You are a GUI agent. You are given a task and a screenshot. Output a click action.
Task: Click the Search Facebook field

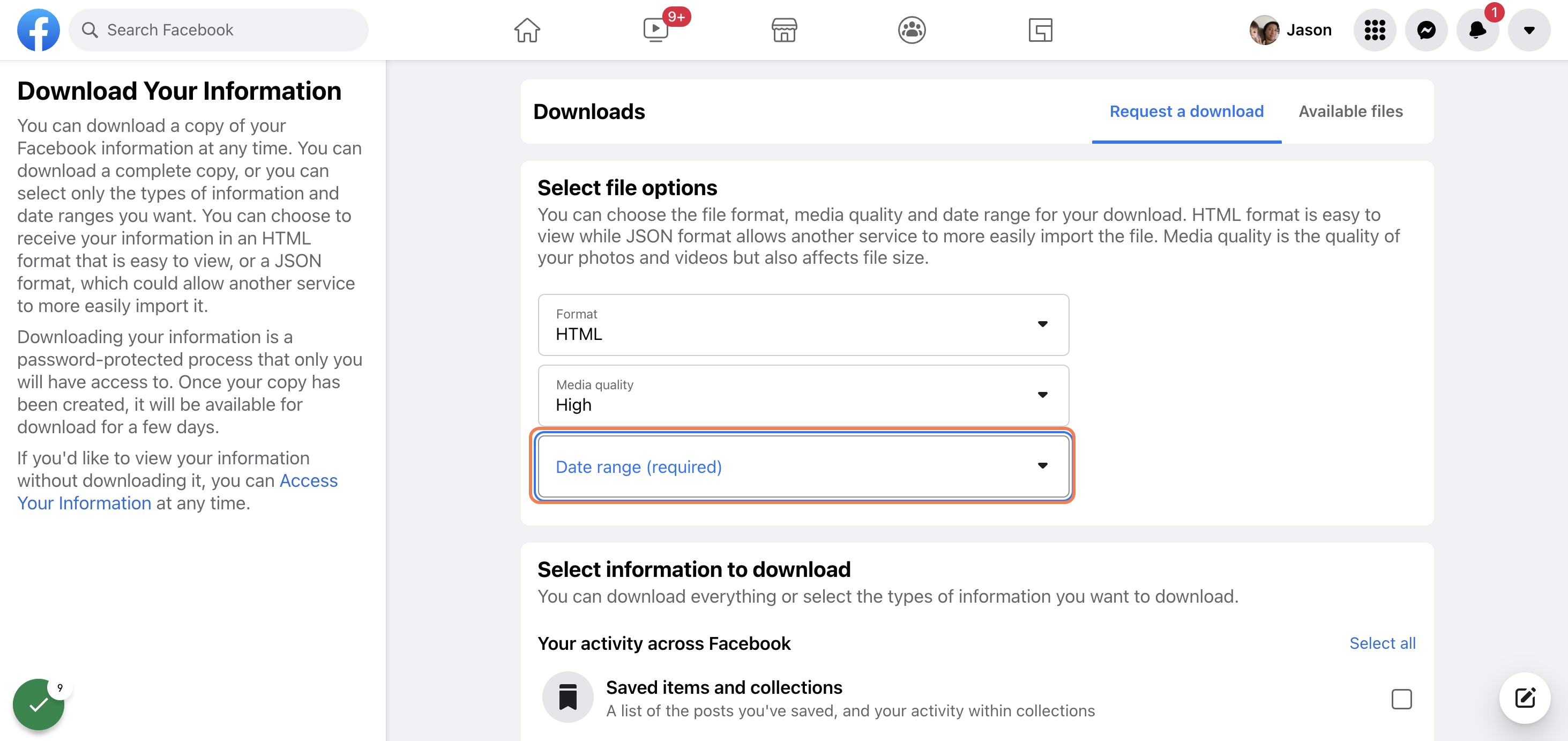pos(219,30)
